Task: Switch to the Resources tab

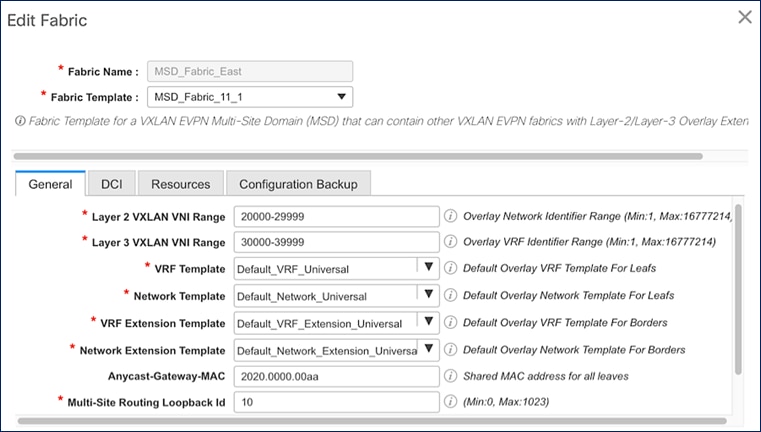Action: pos(181,184)
